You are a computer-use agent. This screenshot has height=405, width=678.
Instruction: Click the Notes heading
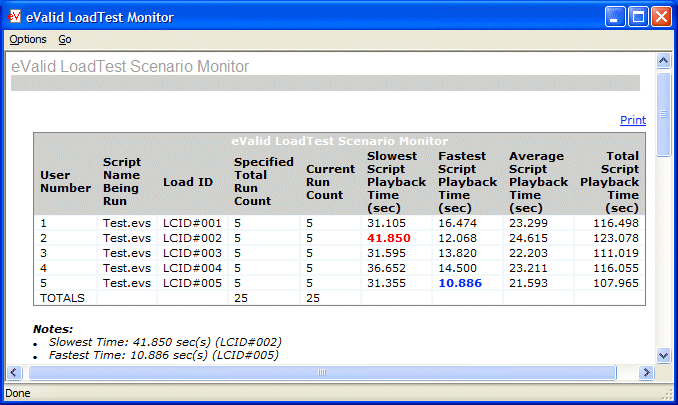click(53, 329)
